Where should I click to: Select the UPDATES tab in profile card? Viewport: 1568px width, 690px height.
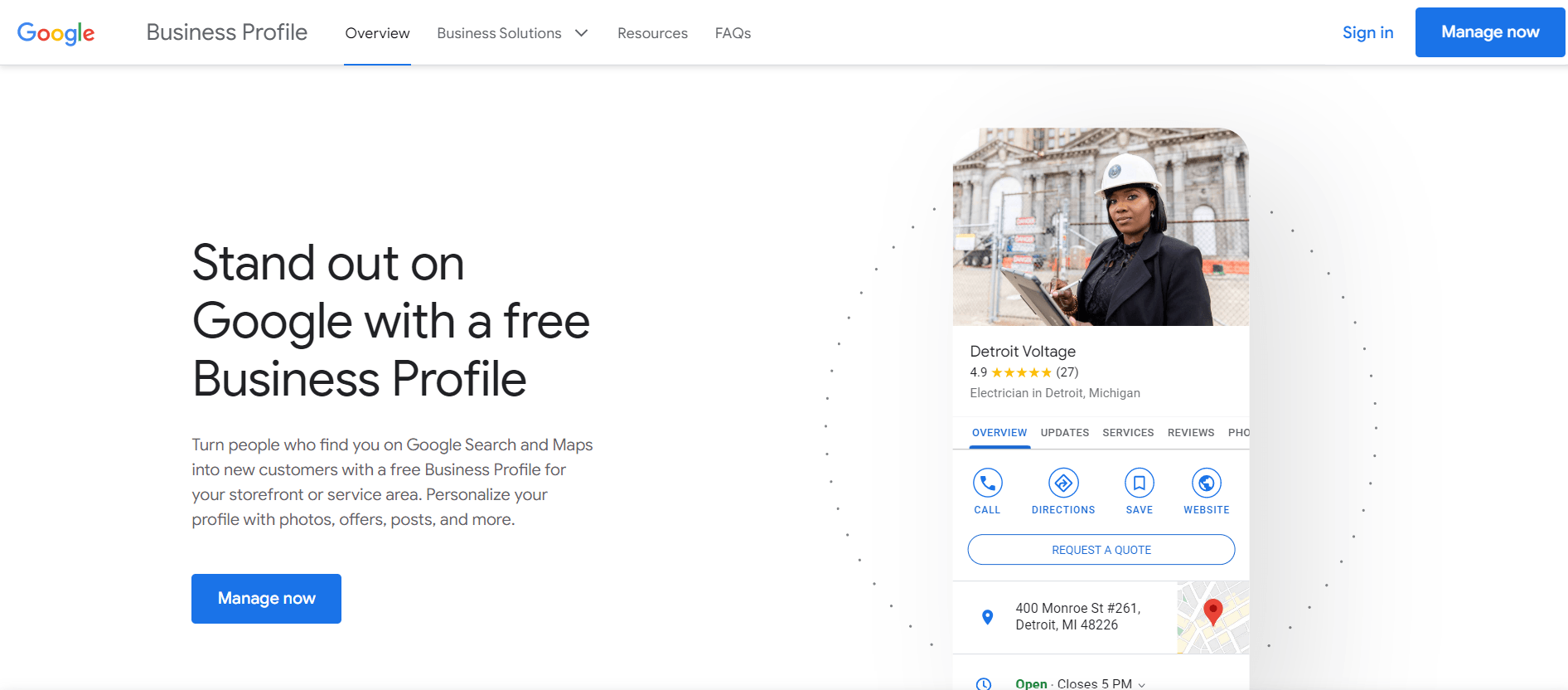[1065, 433]
